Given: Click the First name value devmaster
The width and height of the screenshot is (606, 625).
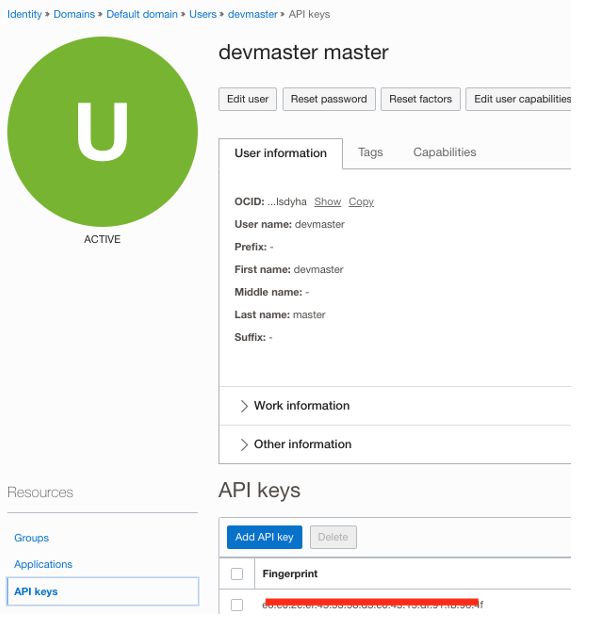Looking at the screenshot, I should [x=319, y=270].
